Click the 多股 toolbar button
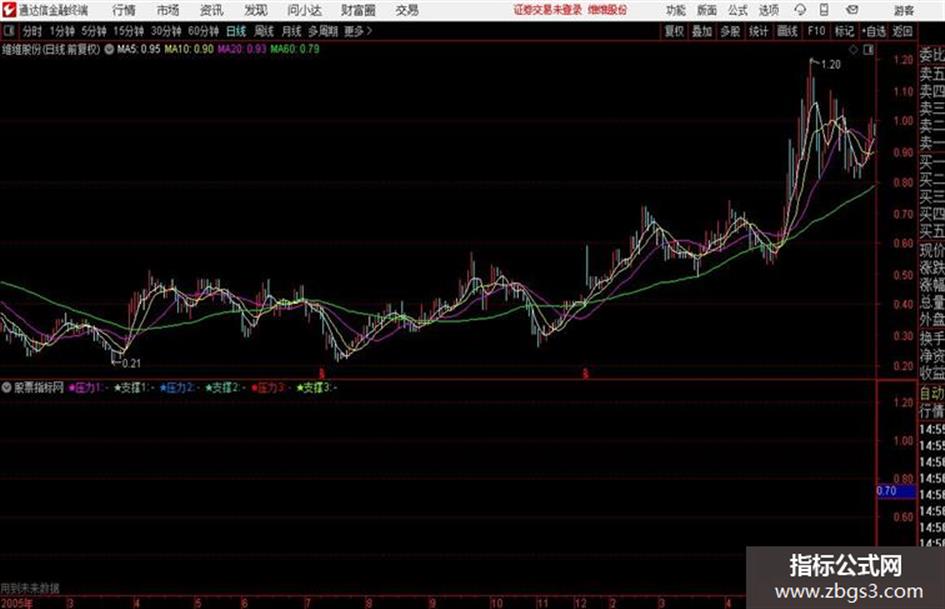This screenshot has width=945, height=609. click(x=730, y=31)
